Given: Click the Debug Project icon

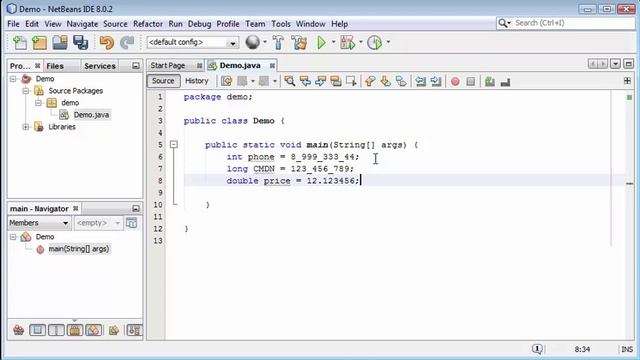Looking at the screenshot, I should click(347, 42).
